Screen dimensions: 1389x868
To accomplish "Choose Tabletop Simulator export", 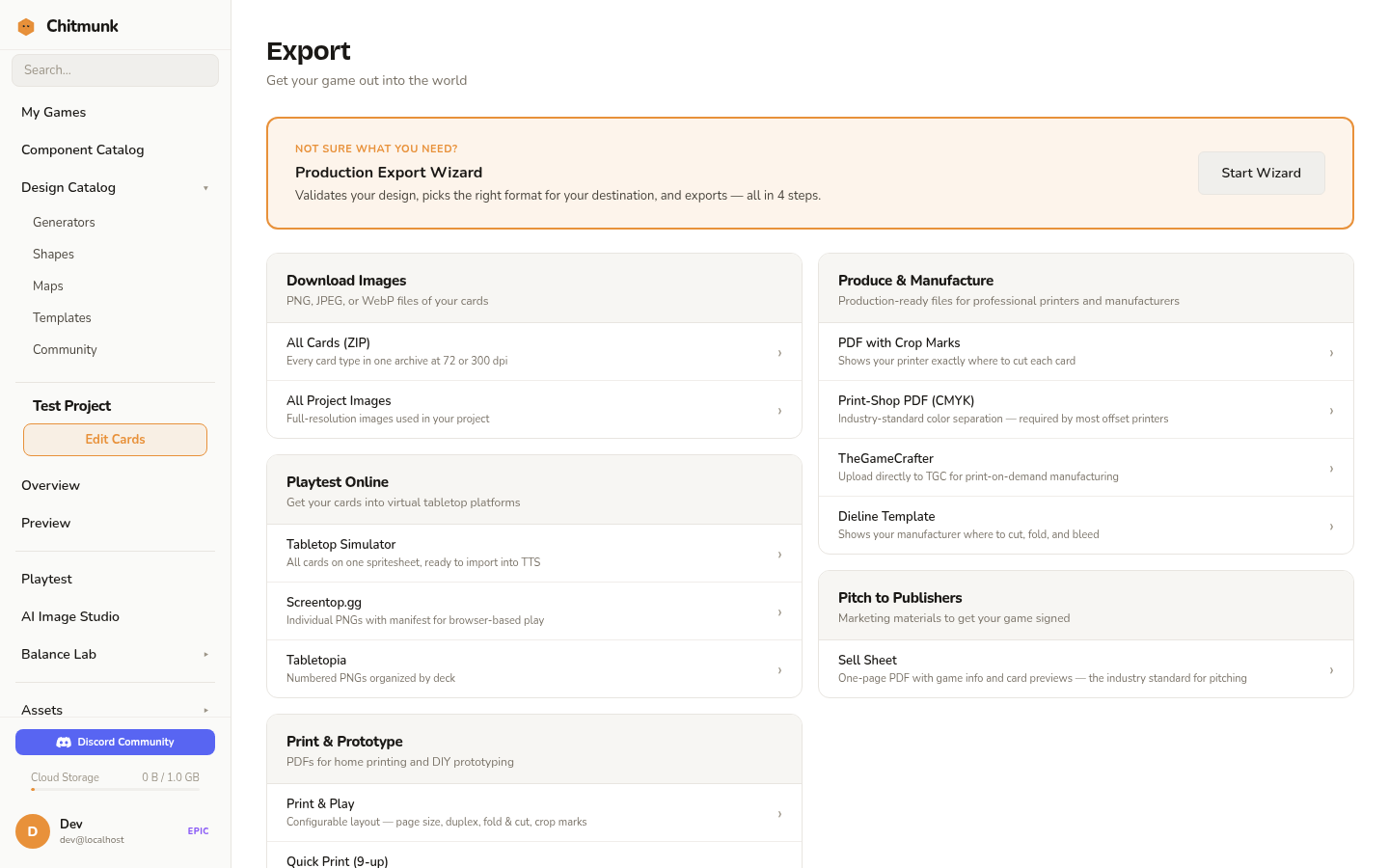I will (x=534, y=554).
